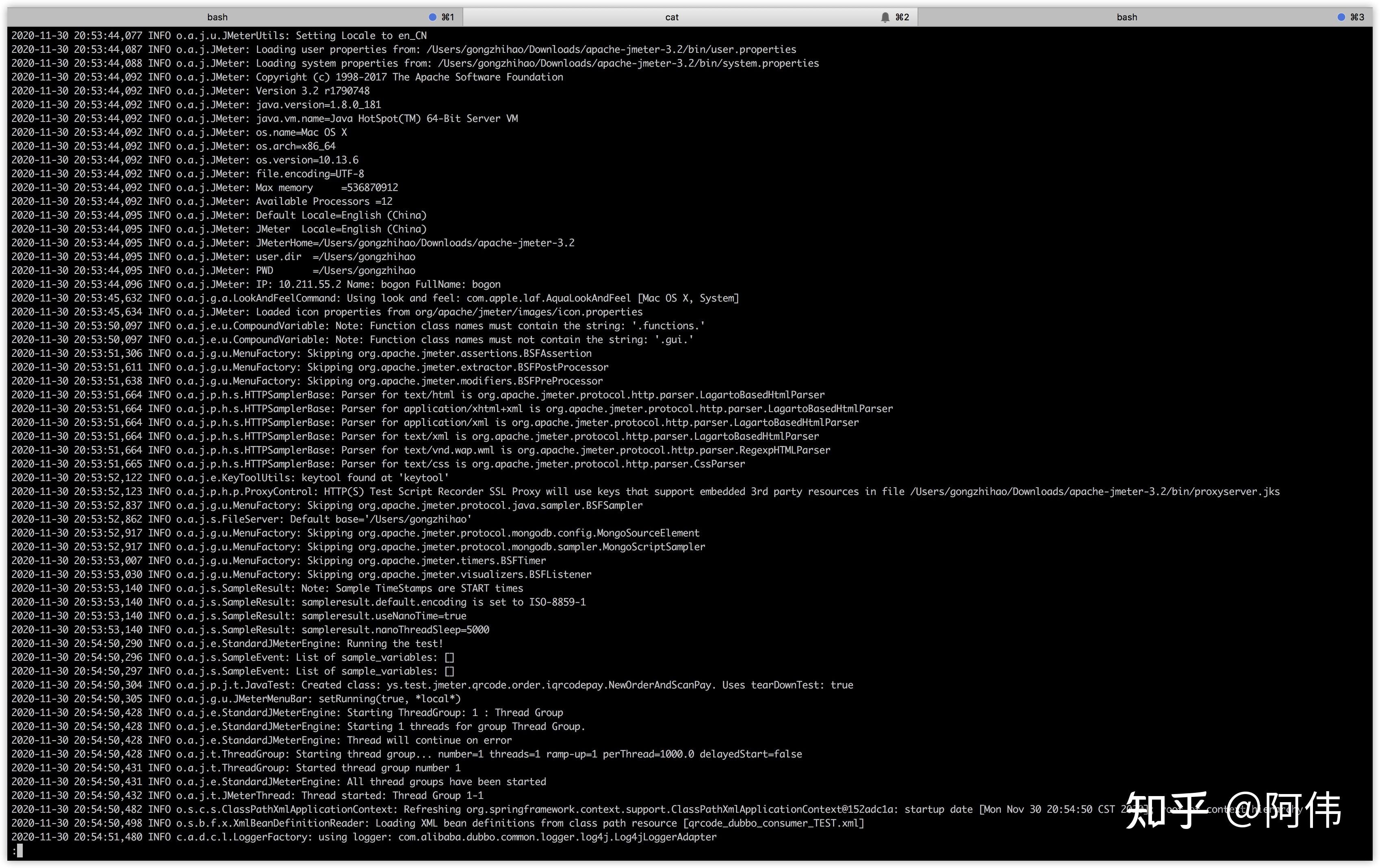Switch to the cat tab
Viewport: 1380px width, 868px height.
click(690, 17)
